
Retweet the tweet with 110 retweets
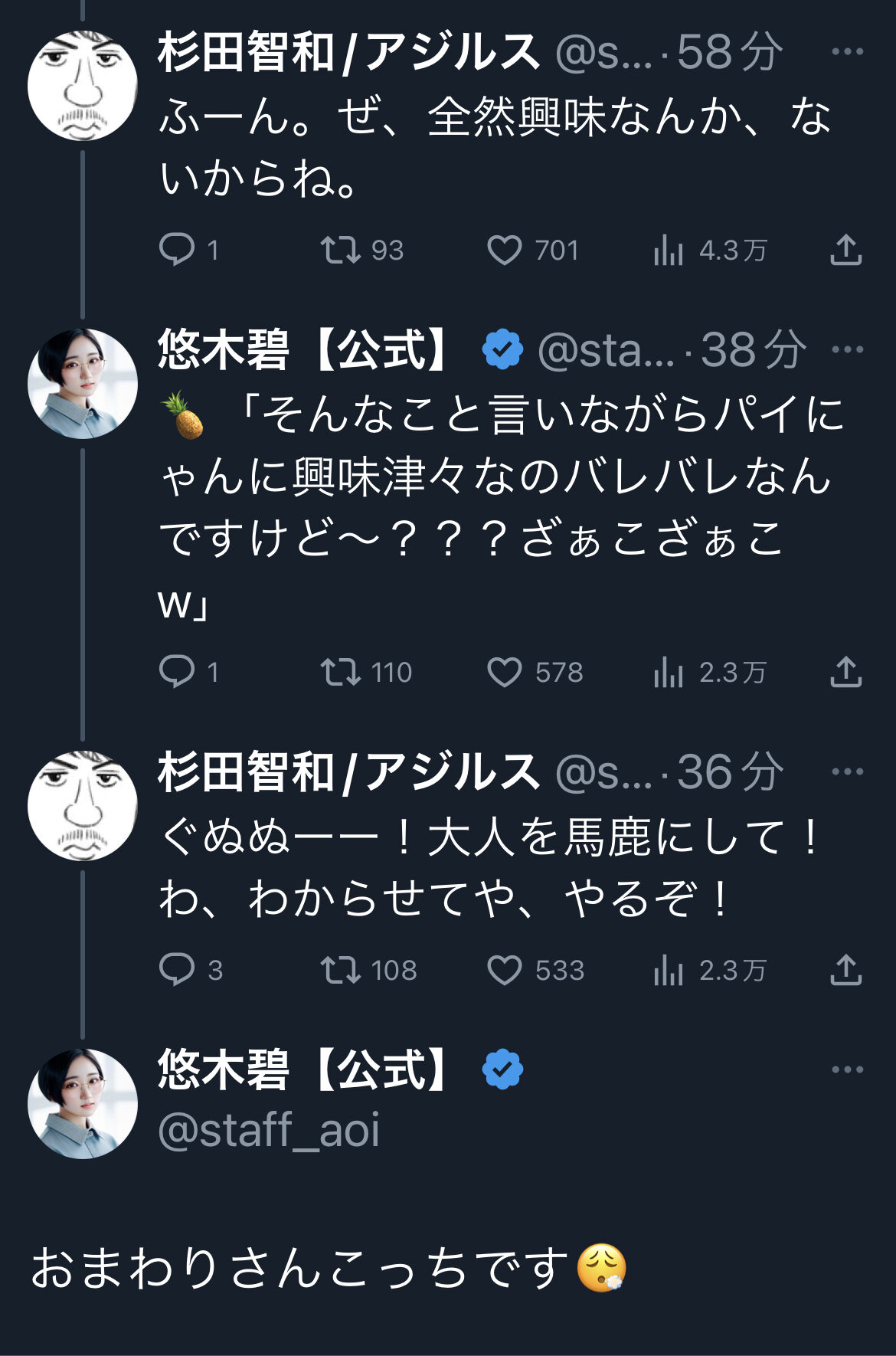pos(340,672)
